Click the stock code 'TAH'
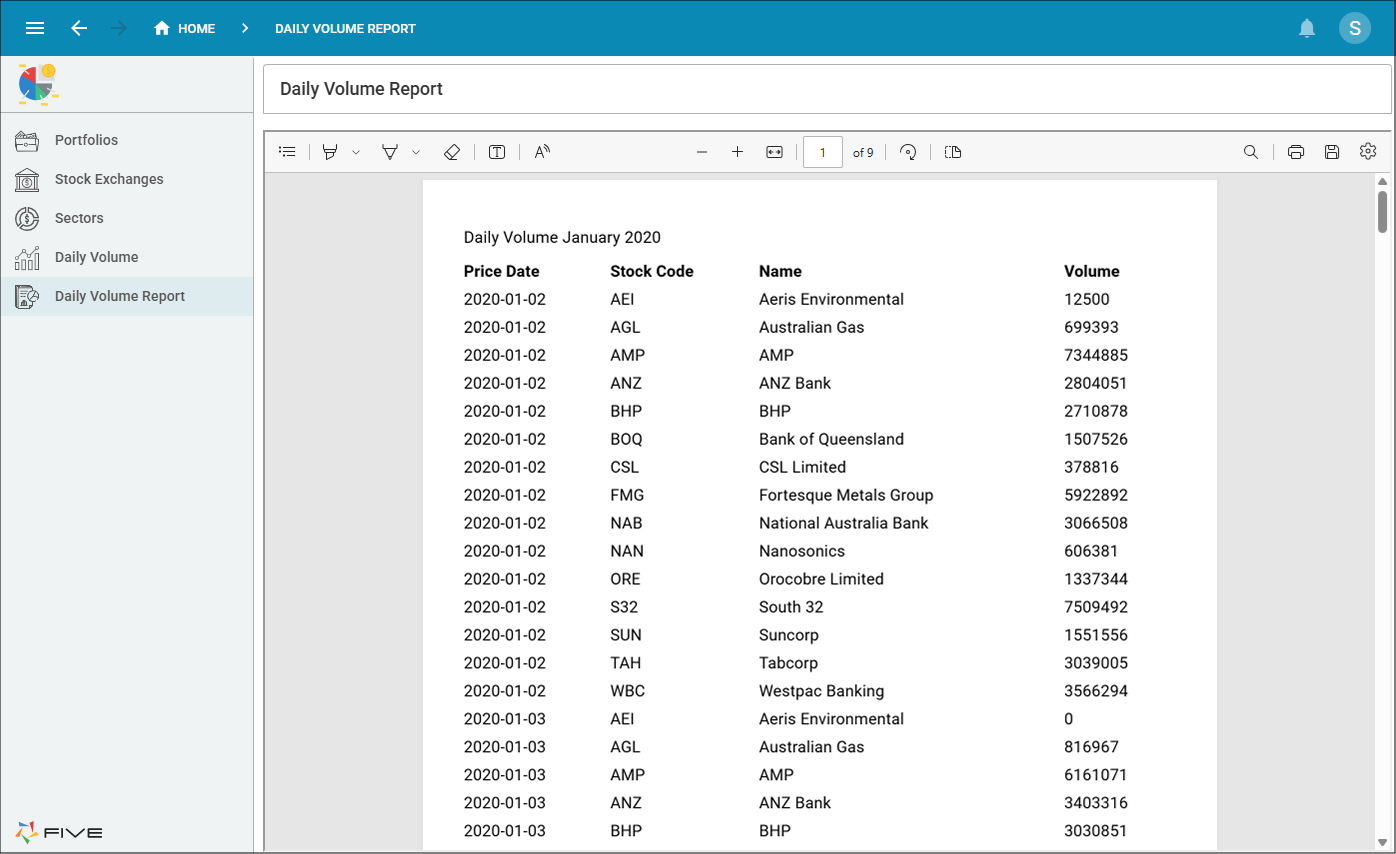The width and height of the screenshot is (1396, 854). (x=625, y=663)
